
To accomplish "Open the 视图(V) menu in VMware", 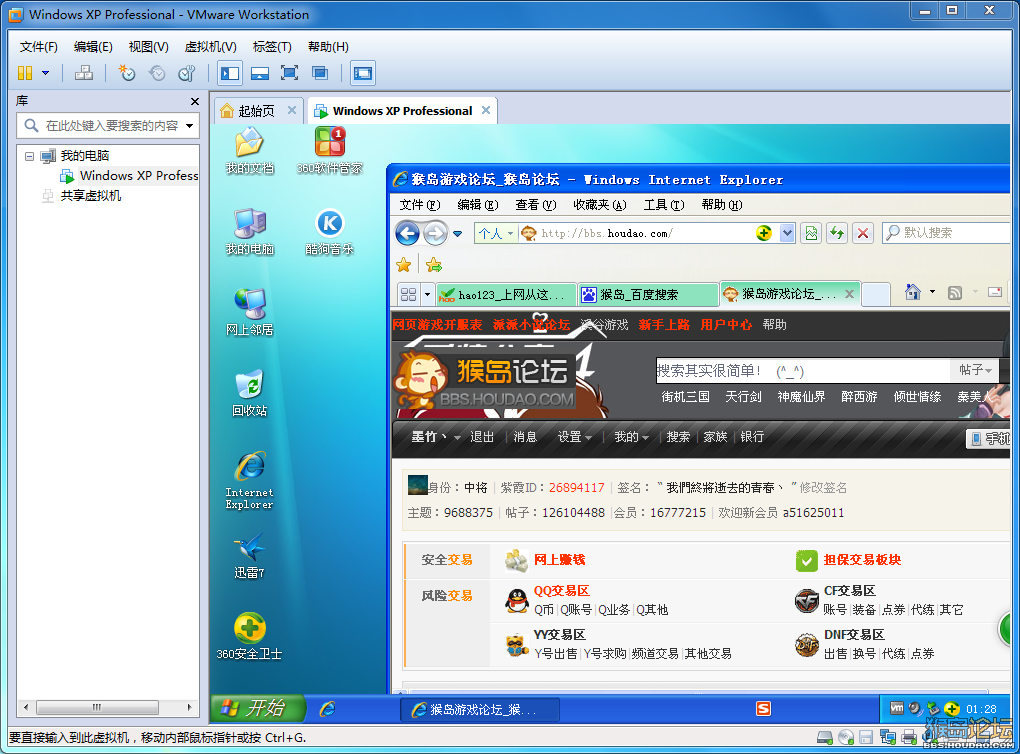I will point(148,47).
